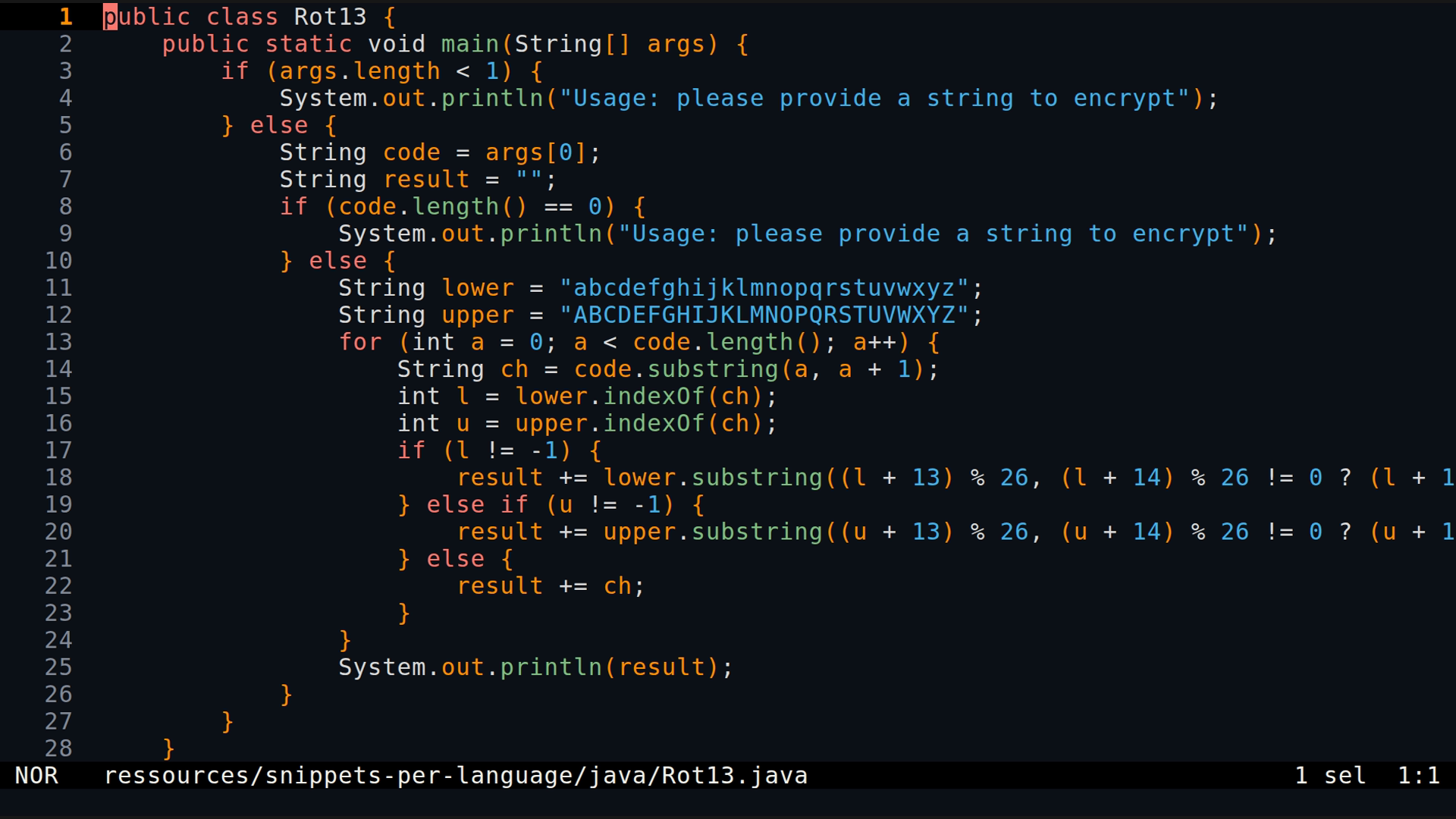Click the static keyword on line 2
Viewport: 1456px width, 819px height.
coord(308,44)
